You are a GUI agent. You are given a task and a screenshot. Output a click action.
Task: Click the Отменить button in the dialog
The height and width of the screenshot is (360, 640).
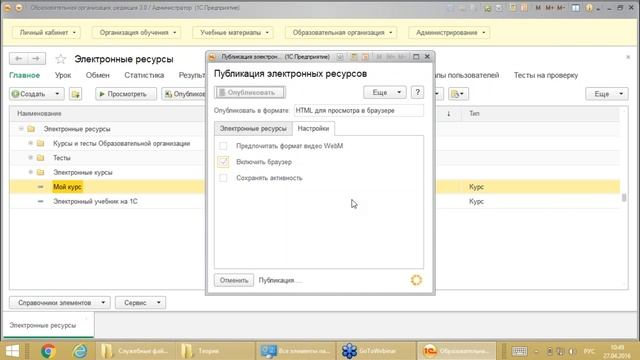click(234, 280)
